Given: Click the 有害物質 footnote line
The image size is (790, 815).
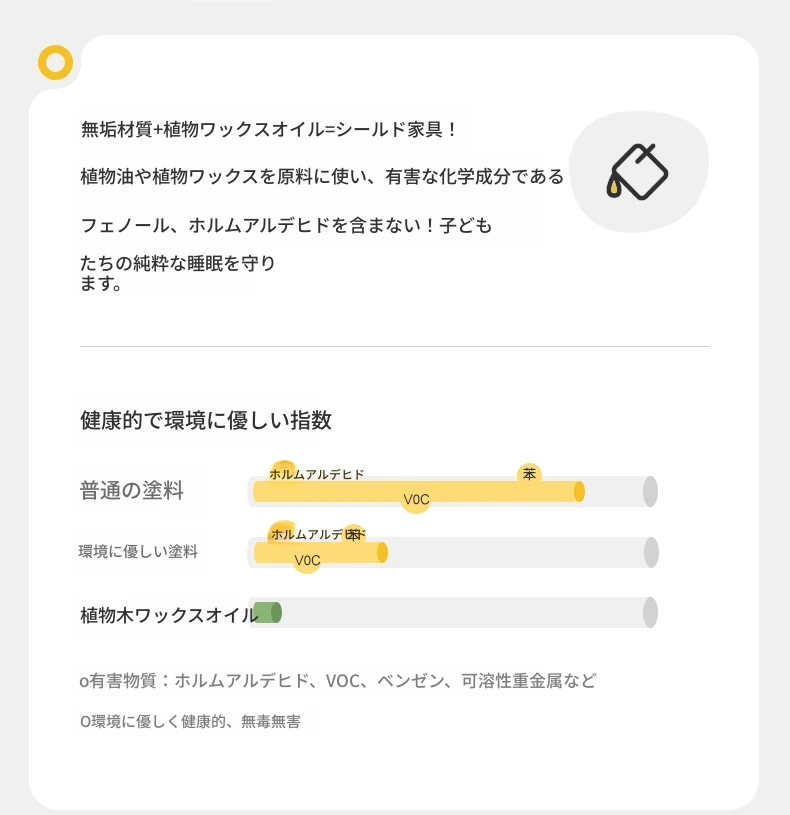Looking at the screenshot, I should point(338,680).
